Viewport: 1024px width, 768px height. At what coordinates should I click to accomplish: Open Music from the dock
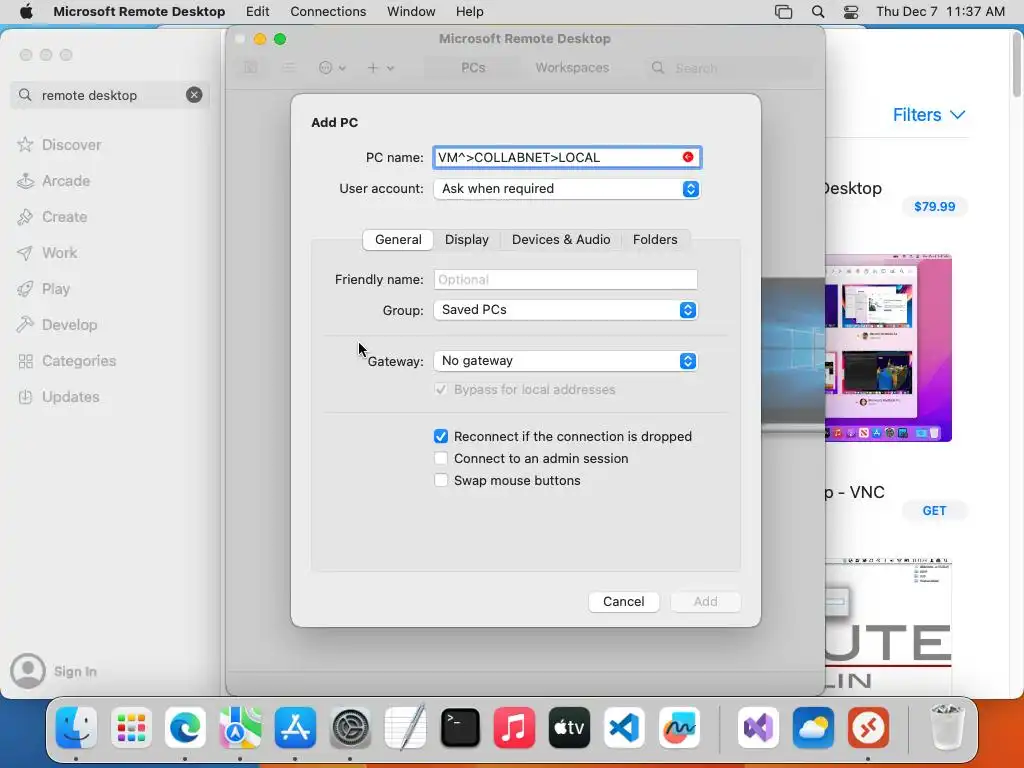pyautogui.click(x=514, y=728)
